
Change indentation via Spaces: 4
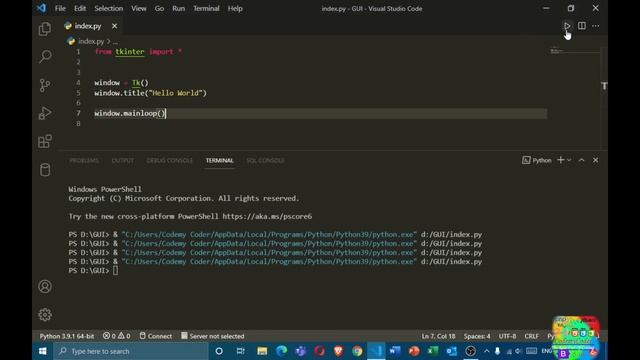477,336
